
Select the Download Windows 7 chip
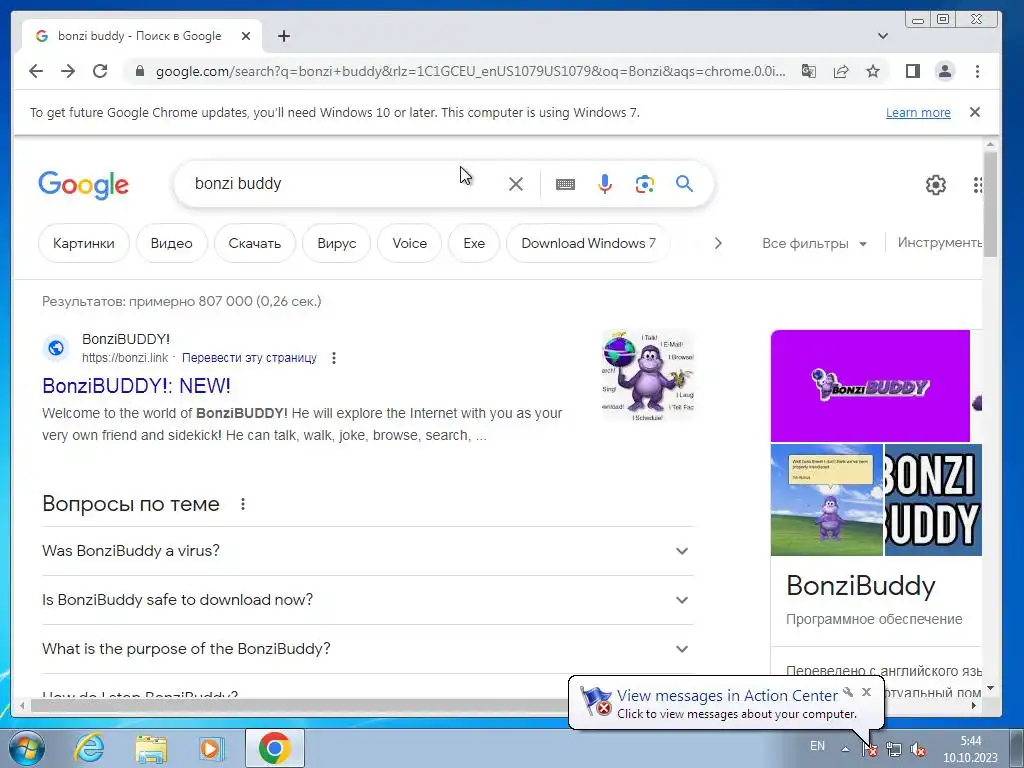[588, 243]
